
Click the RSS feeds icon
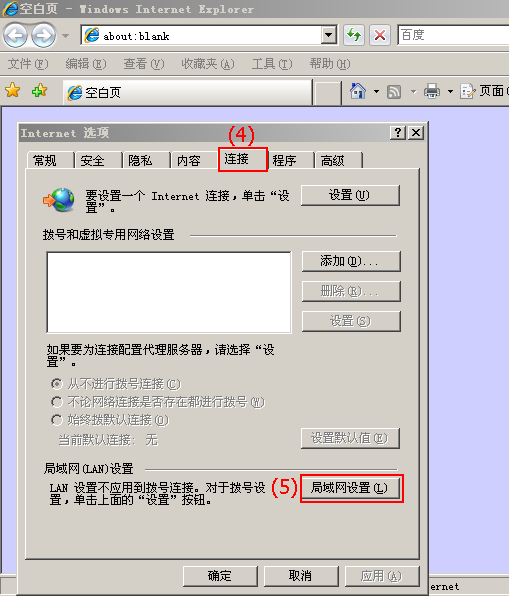(x=394, y=92)
